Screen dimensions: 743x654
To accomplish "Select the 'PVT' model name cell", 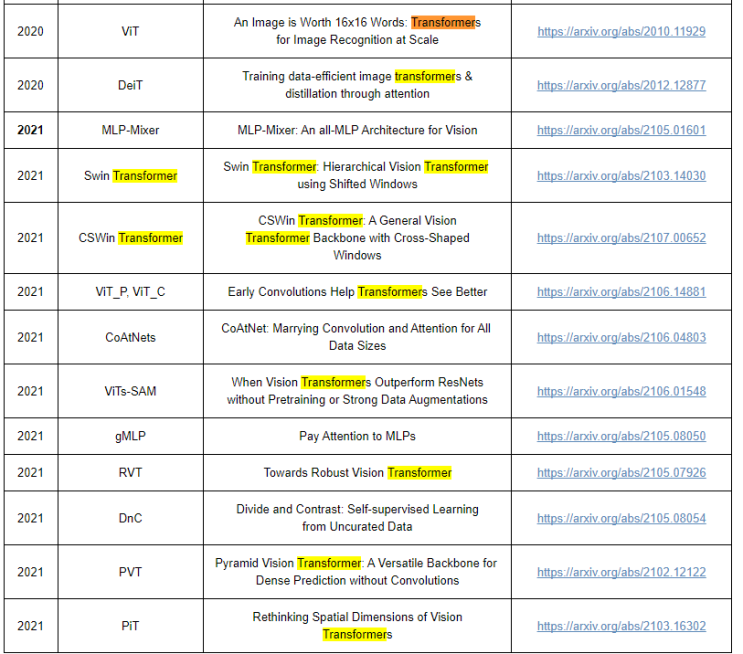I will [x=130, y=572].
